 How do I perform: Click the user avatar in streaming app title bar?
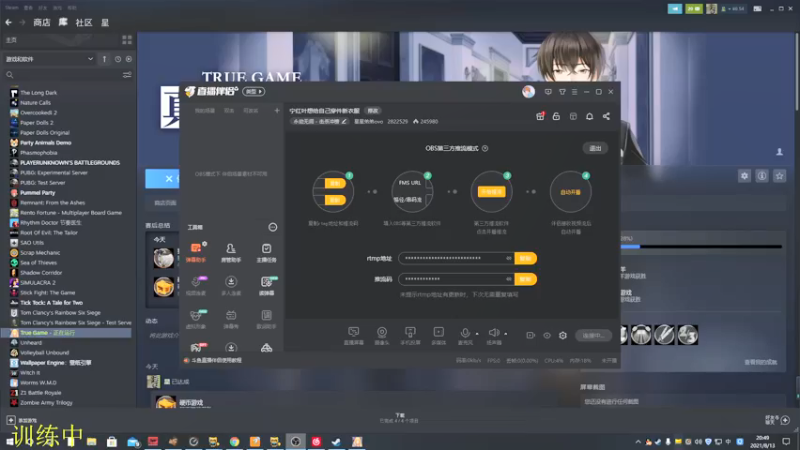tap(528, 91)
